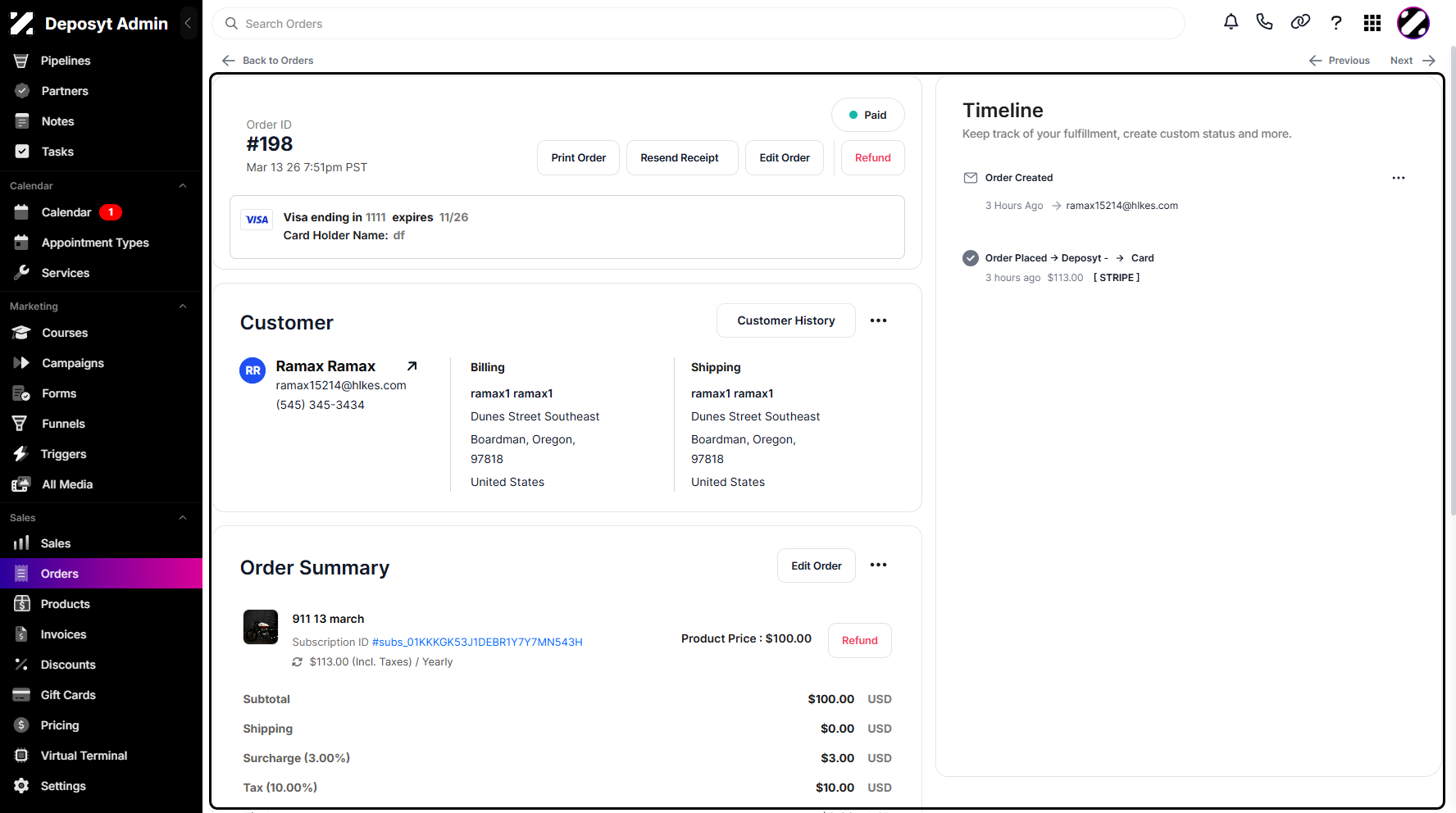Click the Visa card logo

[257, 220]
